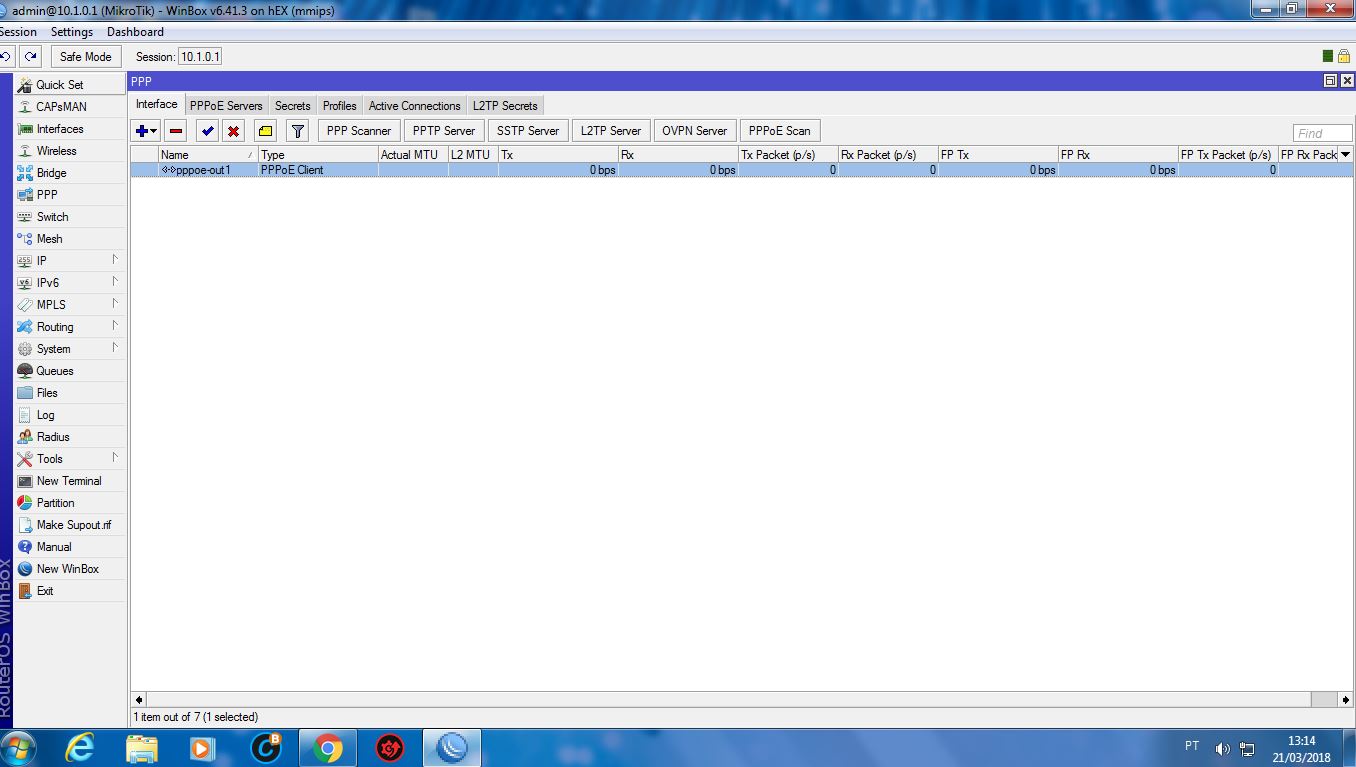The height and width of the screenshot is (767, 1356).
Task: Open New WinBox from the sidebar
Action: click(70, 569)
